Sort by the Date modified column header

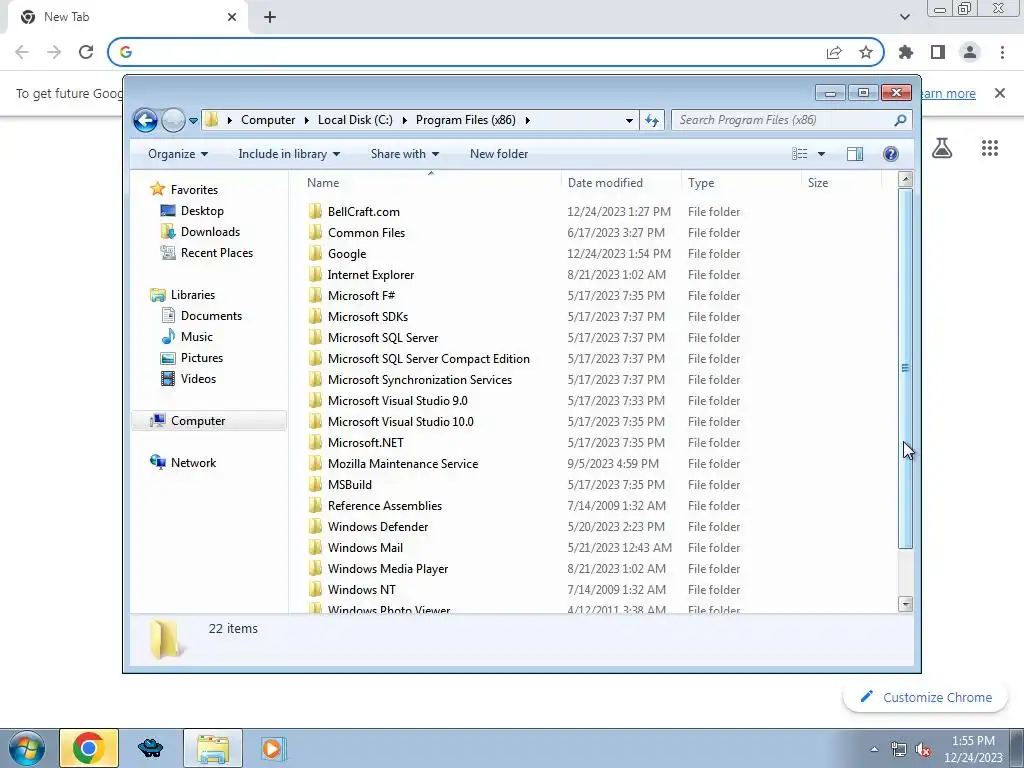[x=605, y=183]
